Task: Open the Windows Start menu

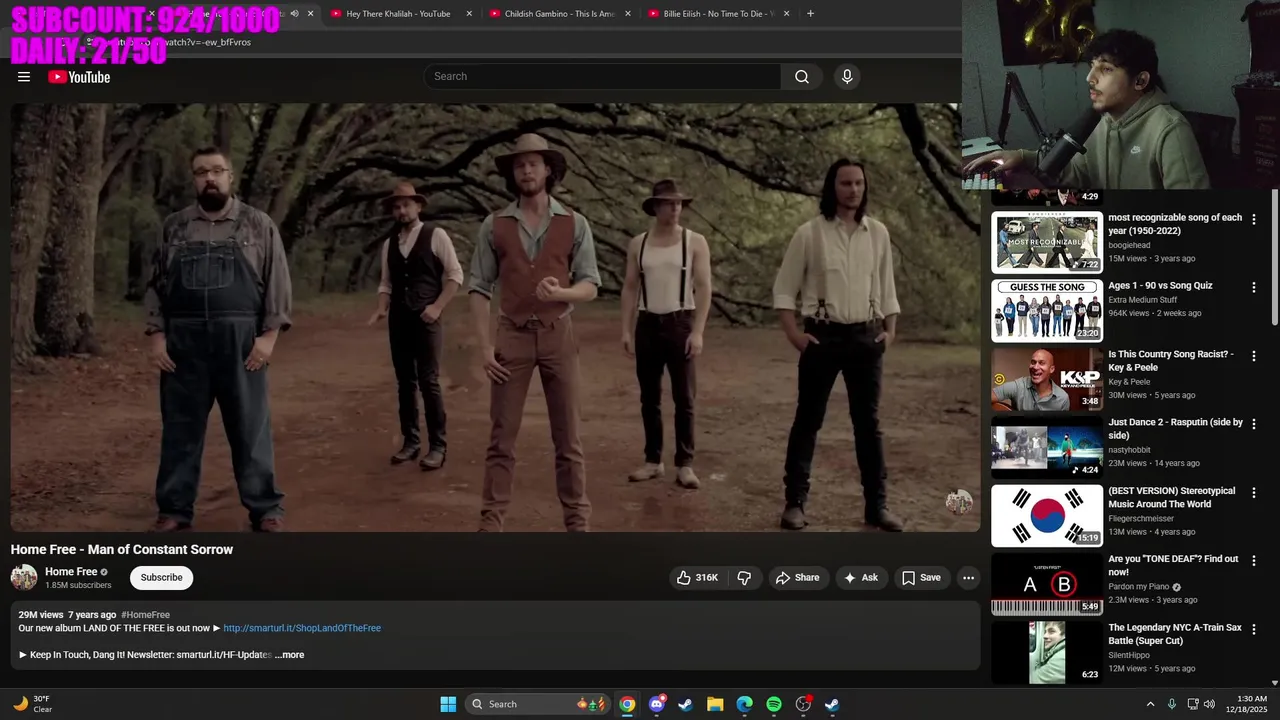Action: pyautogui.click(x=448, y=704)
